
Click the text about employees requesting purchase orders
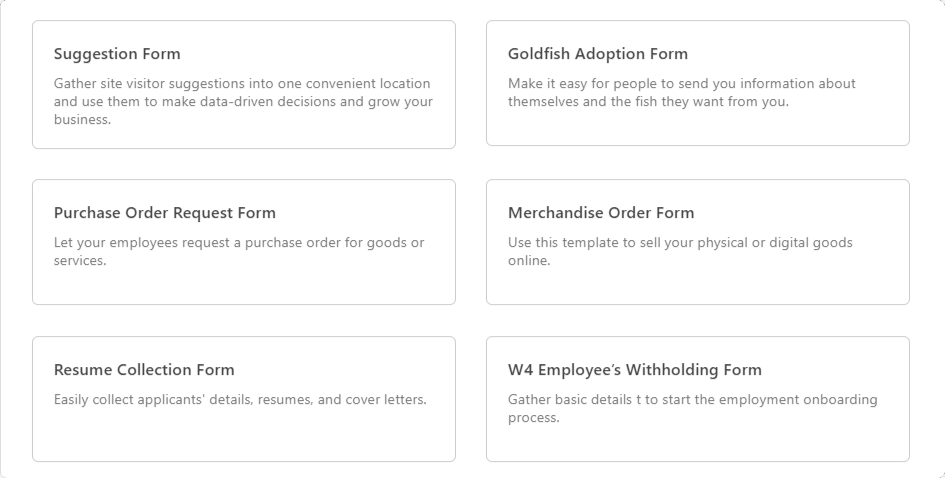(239, 251)
